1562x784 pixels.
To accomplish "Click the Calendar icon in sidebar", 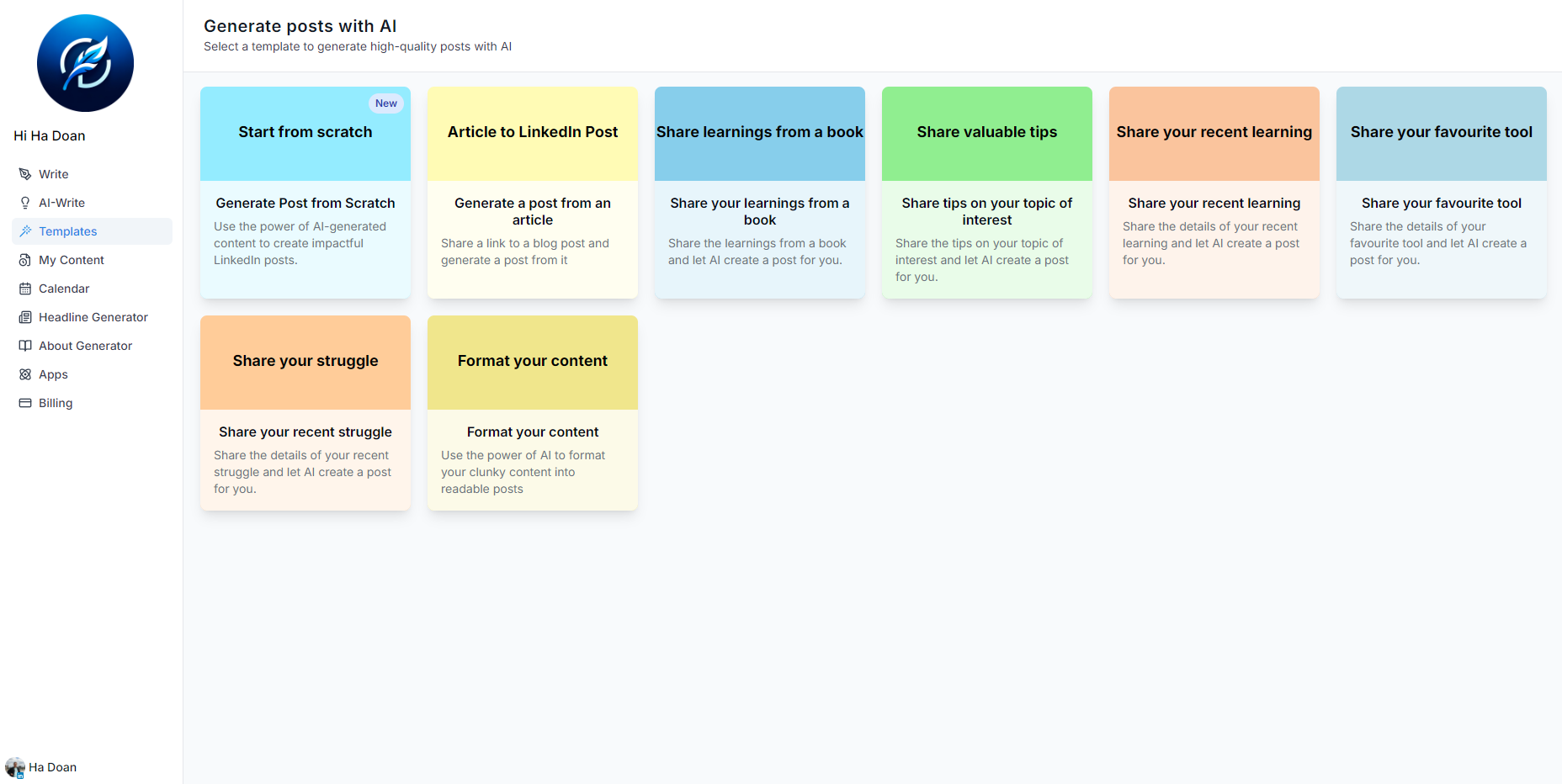I will [25, 289].
